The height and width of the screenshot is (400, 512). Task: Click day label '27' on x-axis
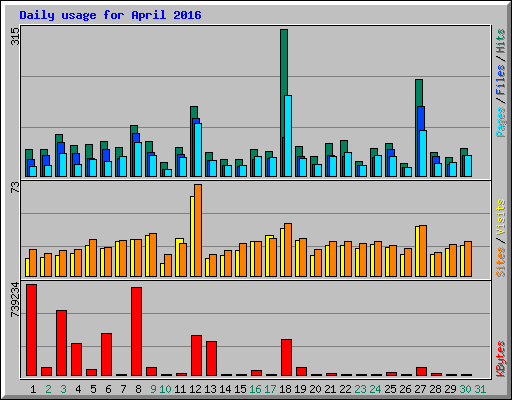pos(420,389)
